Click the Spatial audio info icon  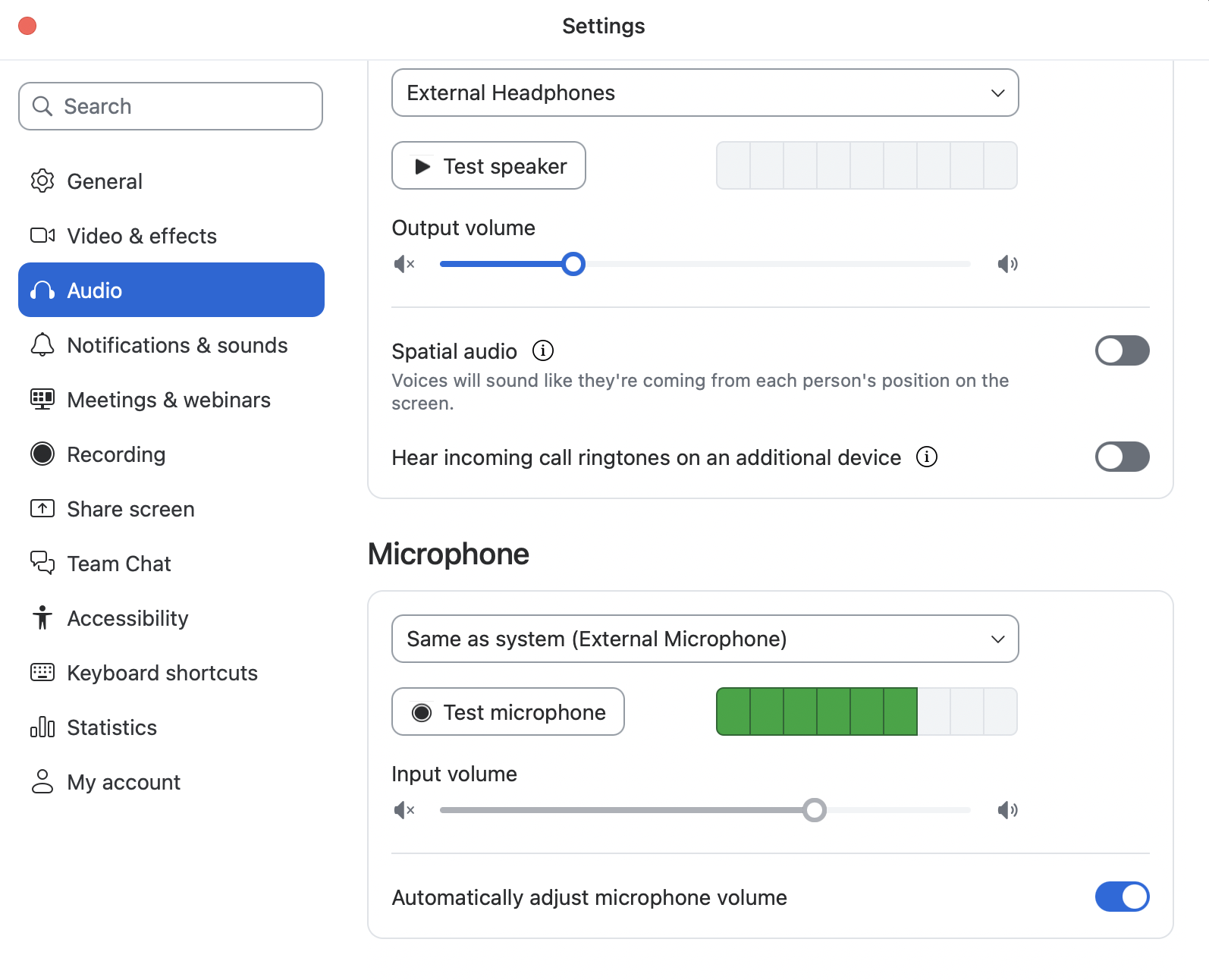coord(543,350)
